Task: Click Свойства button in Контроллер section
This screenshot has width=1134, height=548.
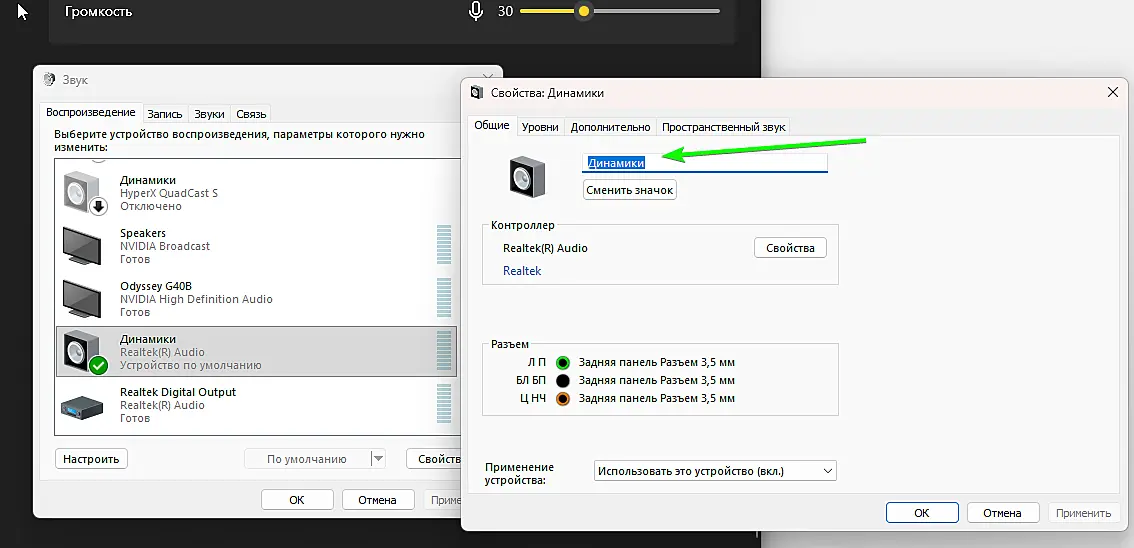Action: [x=790, y=248]
